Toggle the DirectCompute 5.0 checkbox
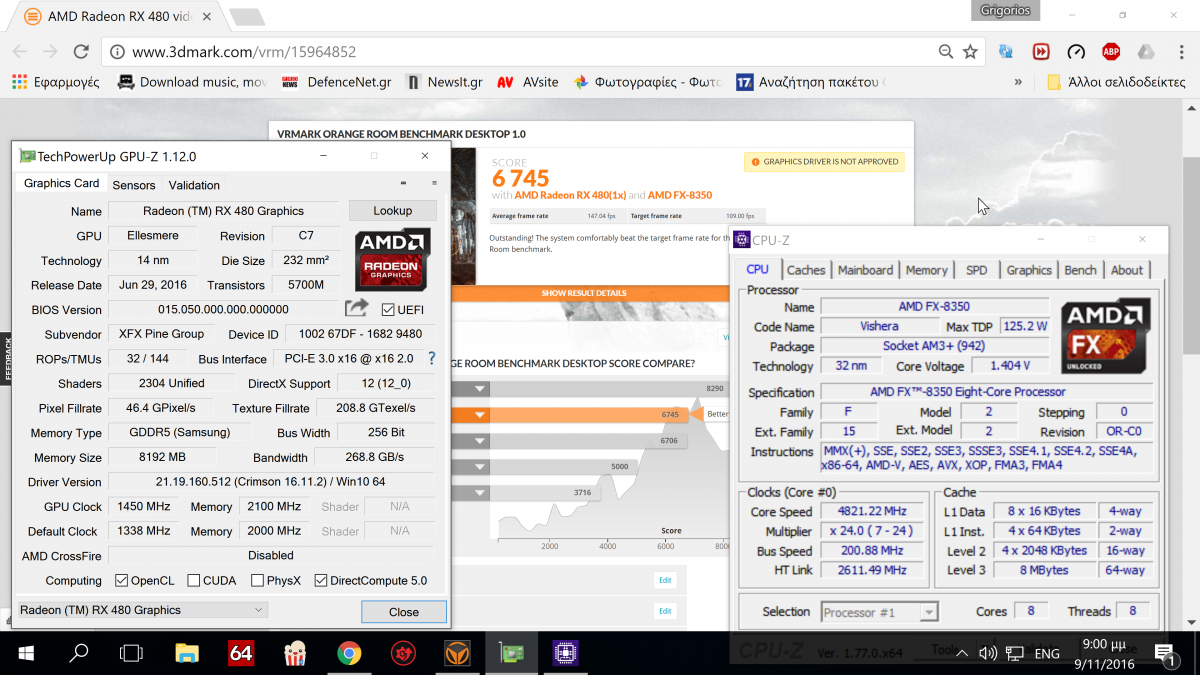 pyautogui.click(x=321, y=581)
